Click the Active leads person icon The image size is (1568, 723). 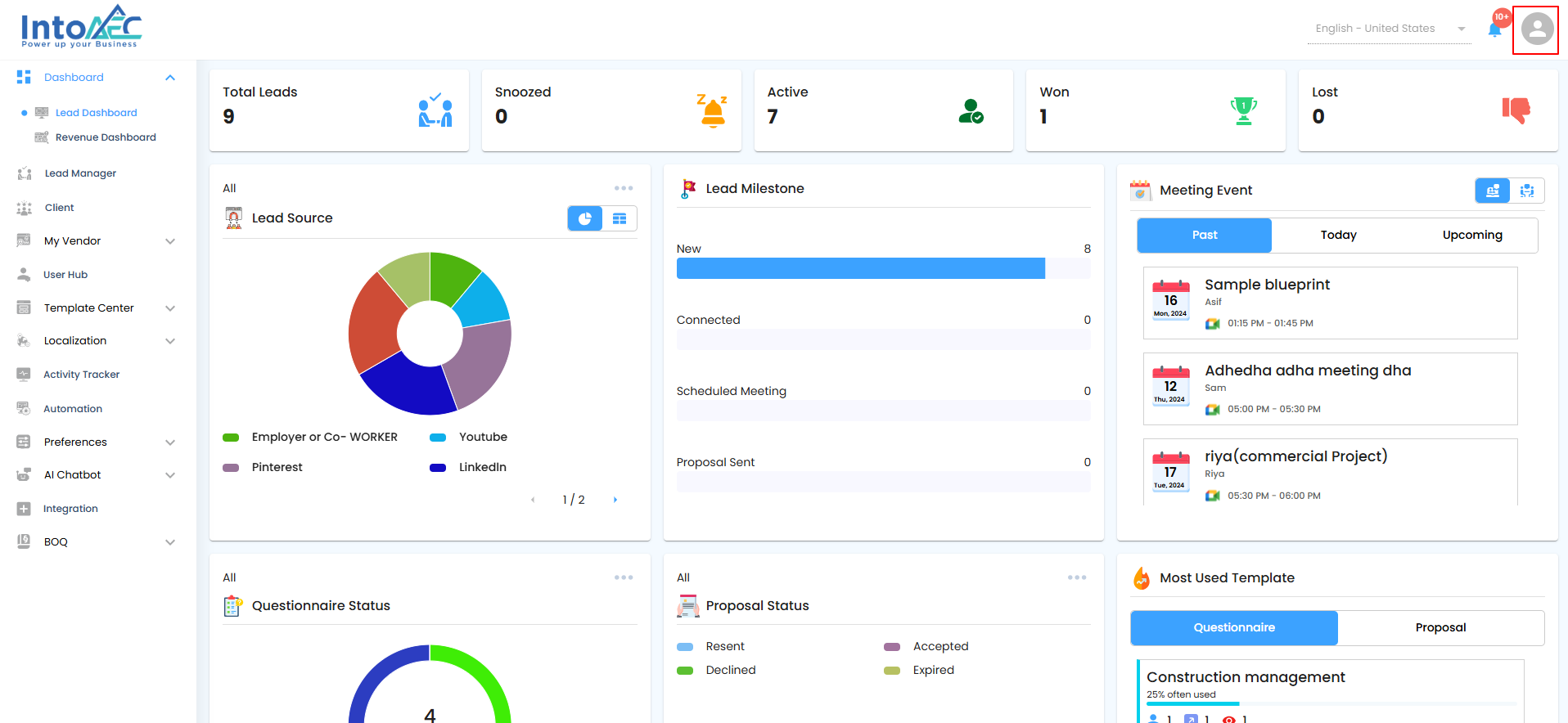pos(971,111)
